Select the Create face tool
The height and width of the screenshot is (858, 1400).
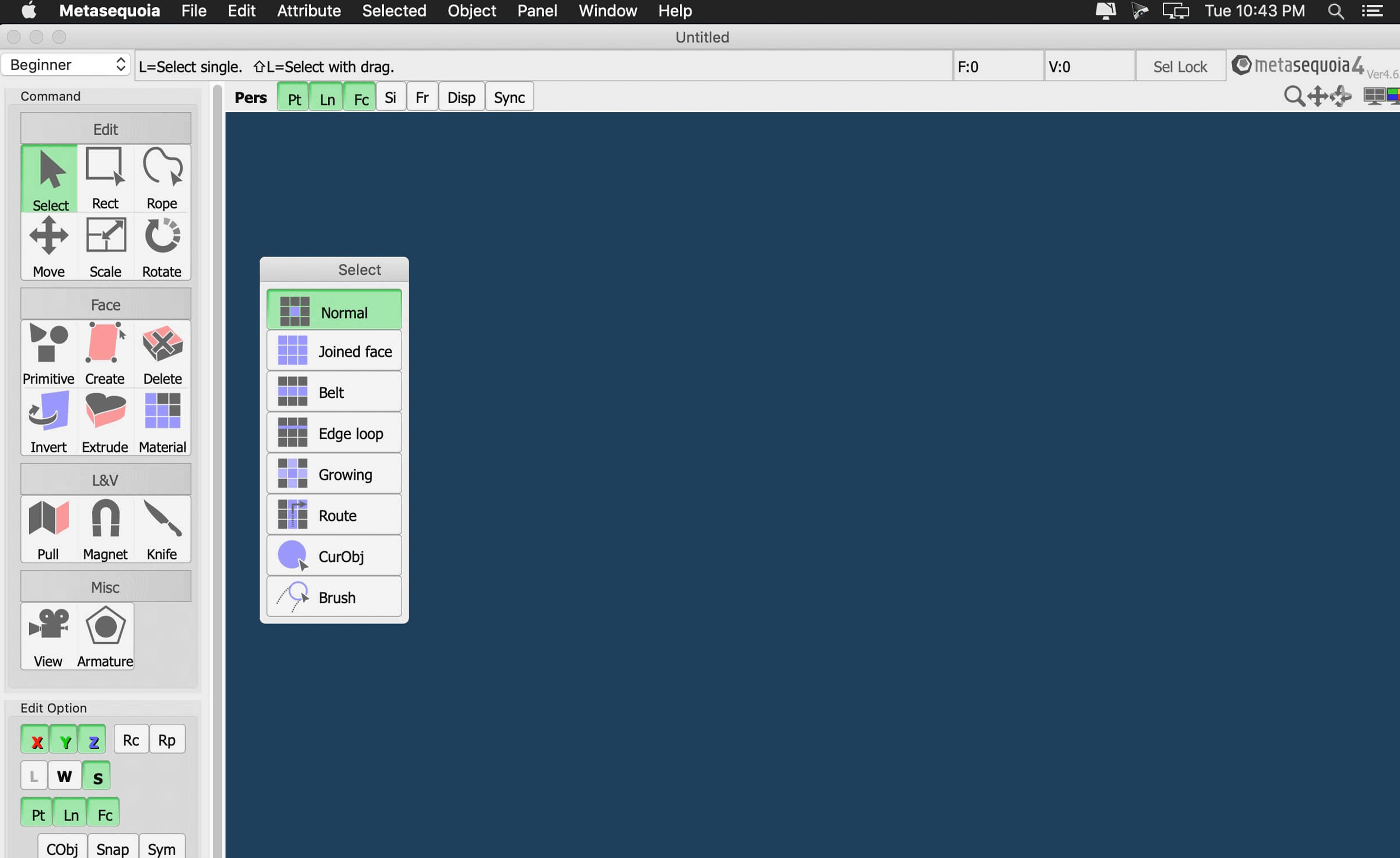click(105, 354)
